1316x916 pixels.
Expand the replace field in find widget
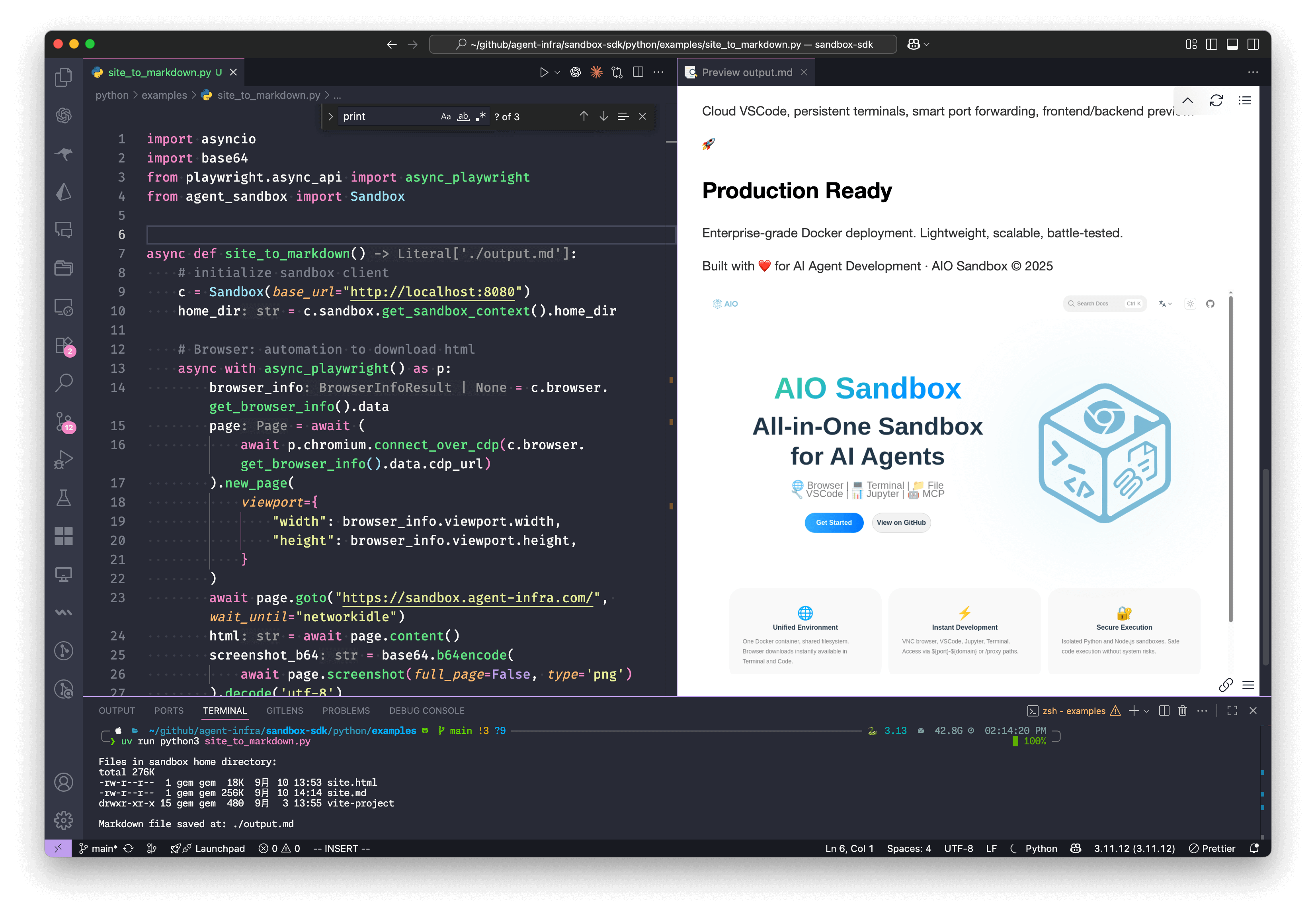[331, 116]
